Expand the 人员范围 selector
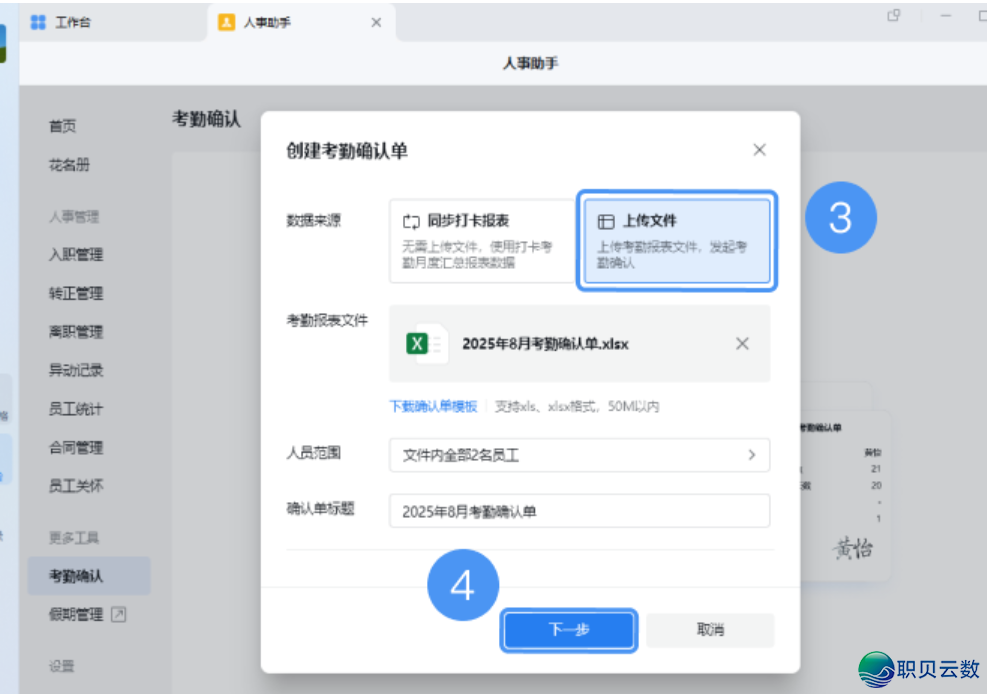987x694 pixels. (578, 455)
